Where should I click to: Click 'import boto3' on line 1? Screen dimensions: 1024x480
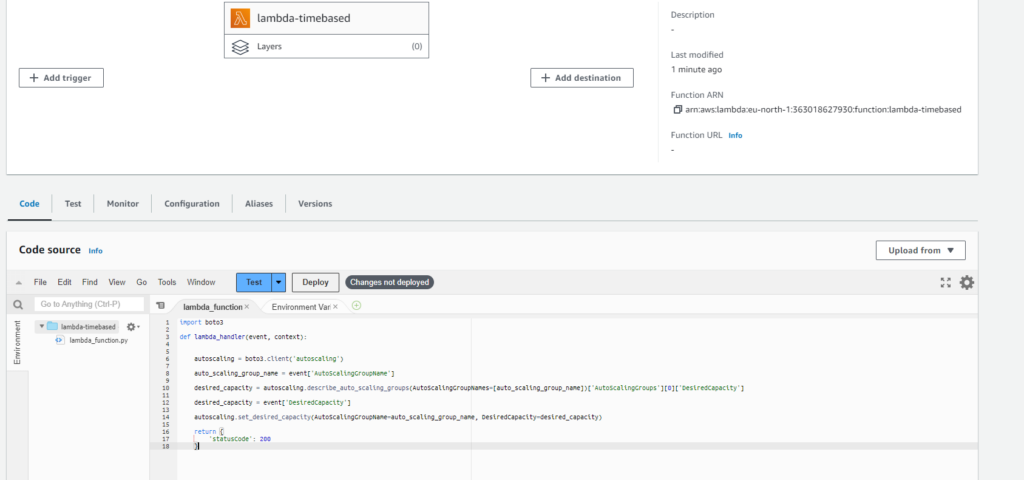pos(202,322)
